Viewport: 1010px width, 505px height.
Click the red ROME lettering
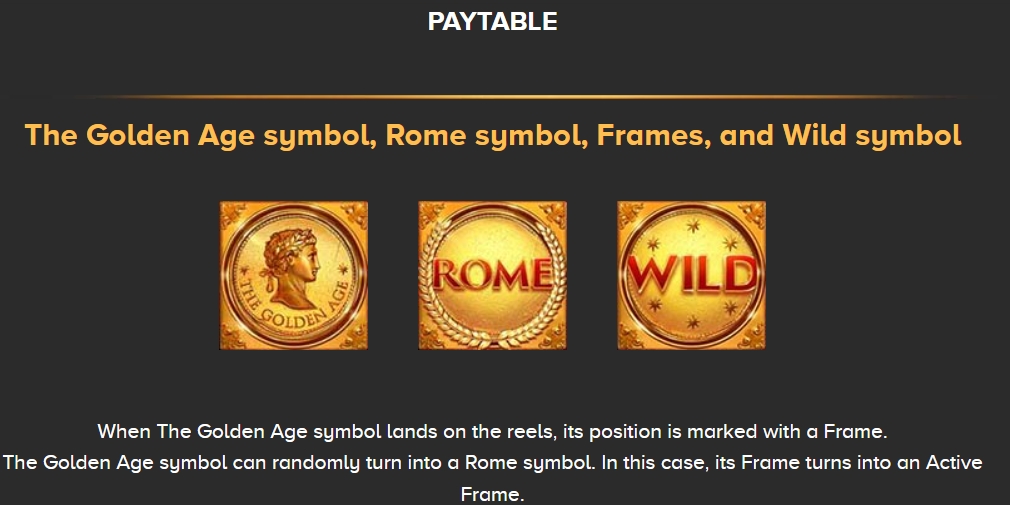(492, 273)
